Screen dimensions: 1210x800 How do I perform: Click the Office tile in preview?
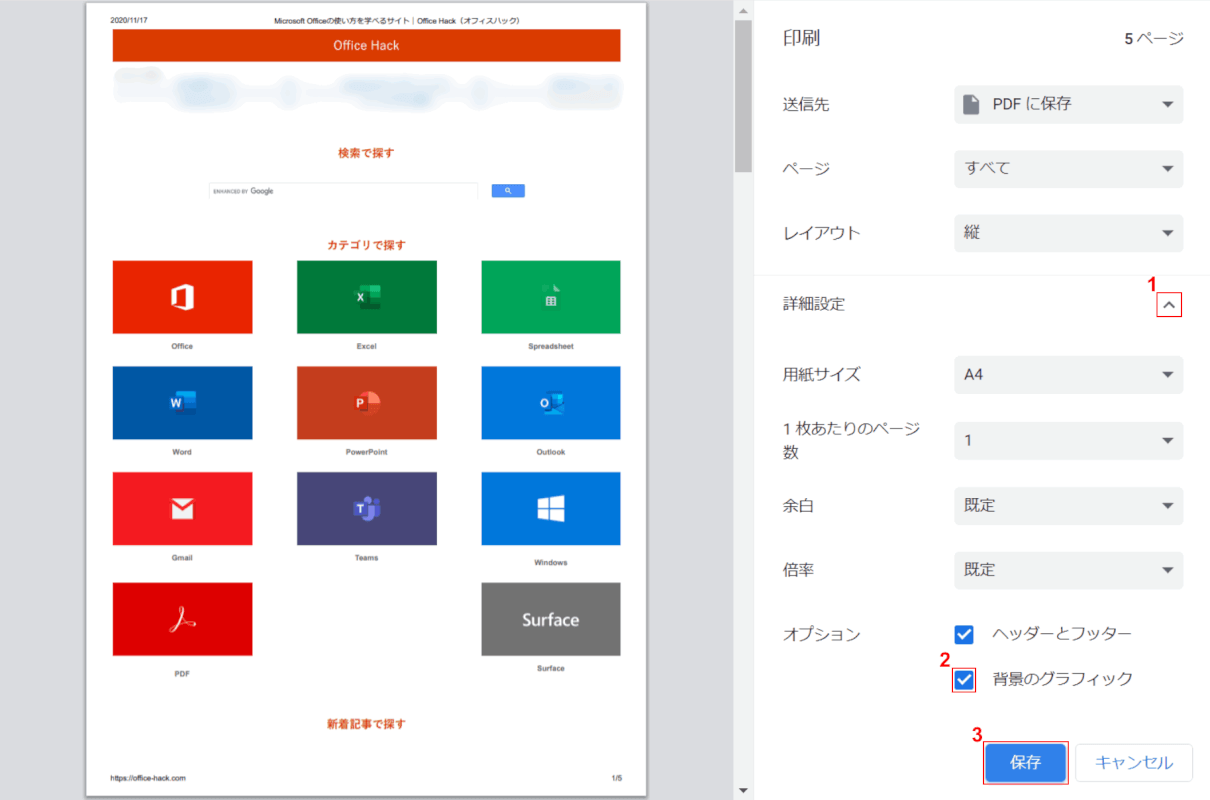coord(182,297)
